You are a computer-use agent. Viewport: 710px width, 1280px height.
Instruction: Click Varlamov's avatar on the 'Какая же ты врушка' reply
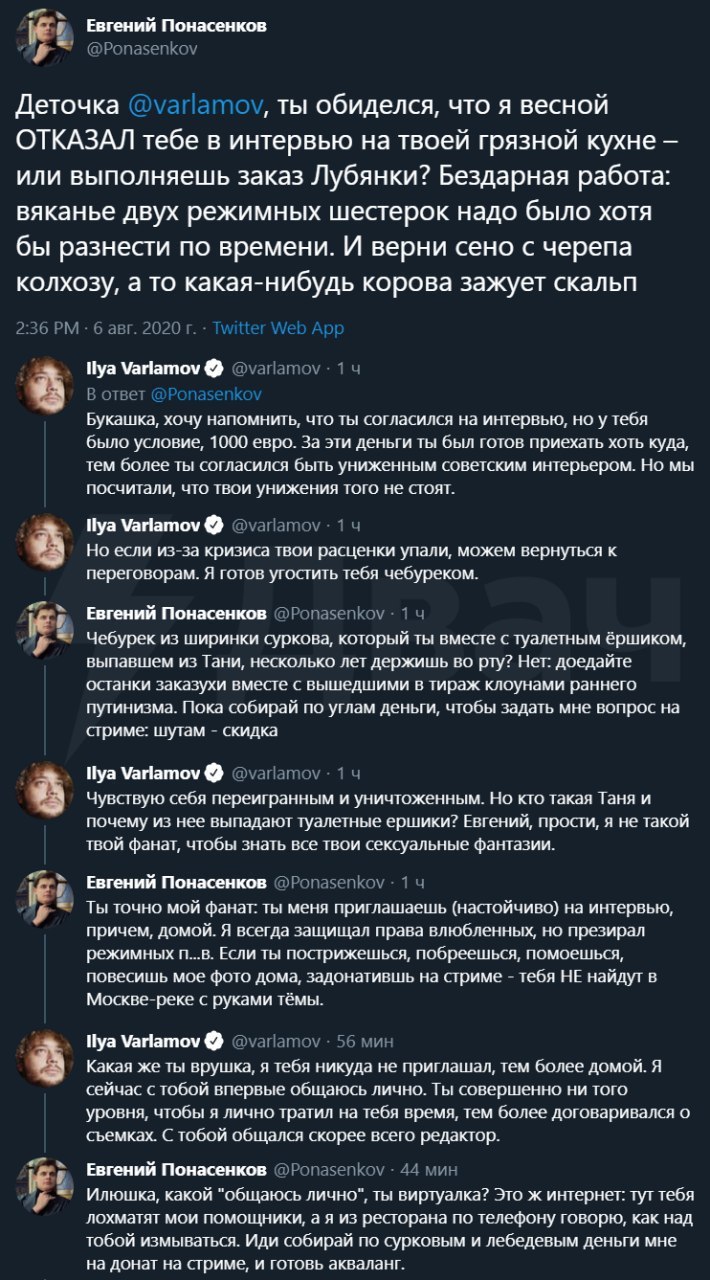tap(45, 1056)
